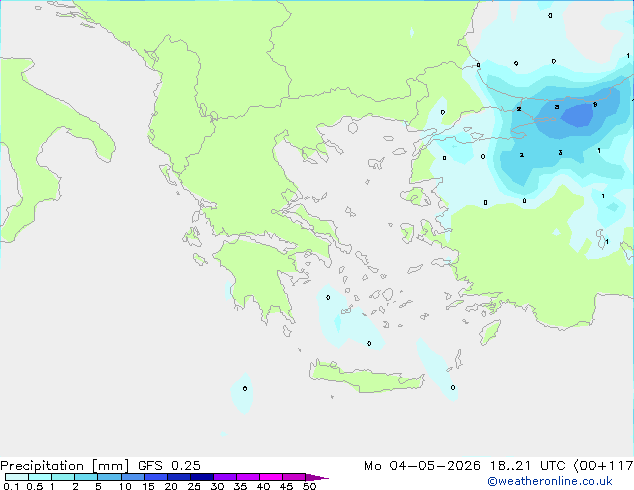Click the "Mo 04-05-2026" date label

[x=423, y=466]
